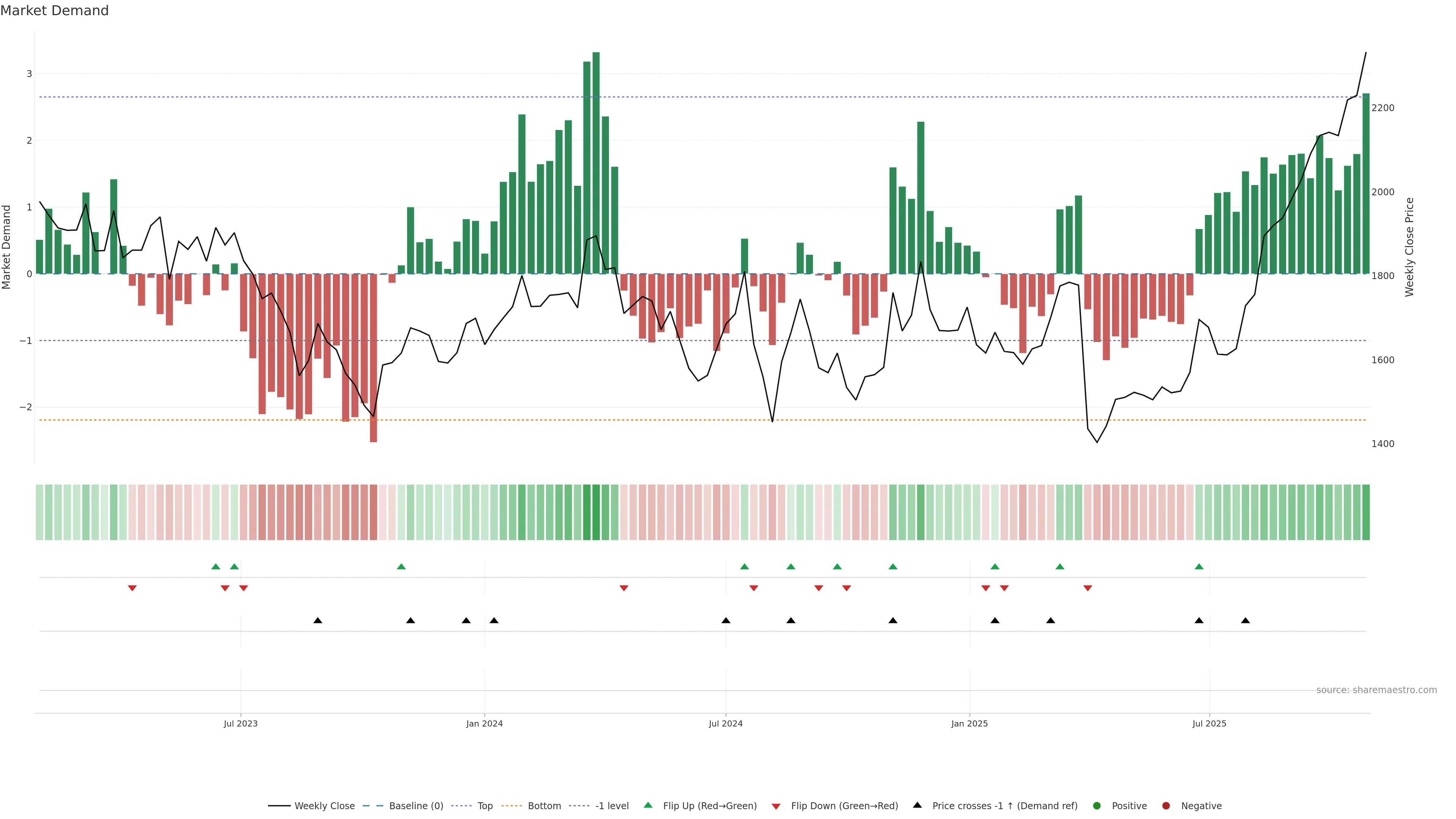Click green Flip Up triangle in legend
The width and height of the screenshot is (1456, 819).
pos(648,805)
